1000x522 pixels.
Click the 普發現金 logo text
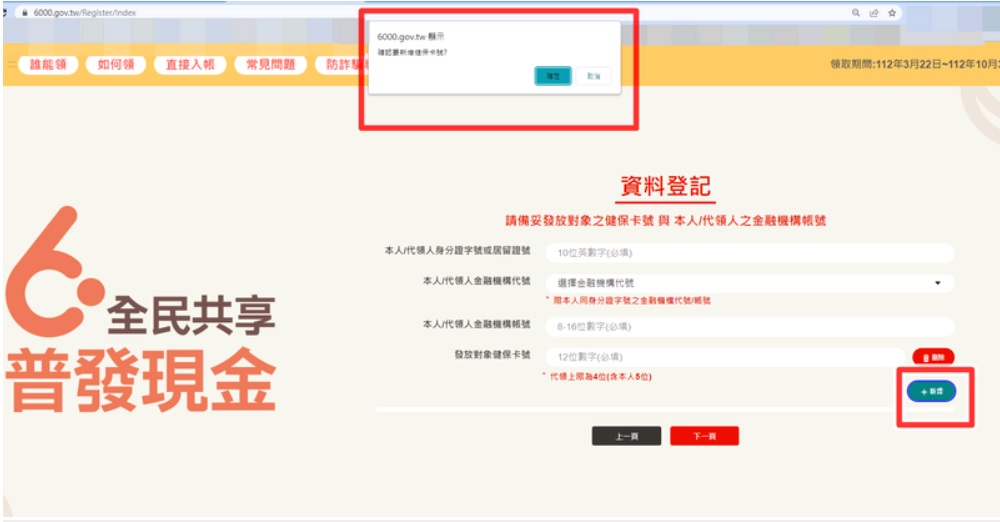[x=141, y=380]
